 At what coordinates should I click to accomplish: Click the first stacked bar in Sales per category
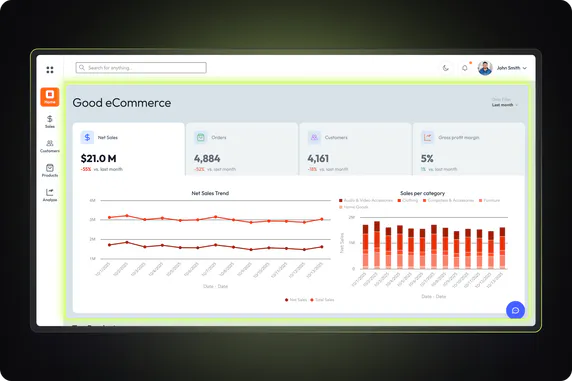point(366,247)
